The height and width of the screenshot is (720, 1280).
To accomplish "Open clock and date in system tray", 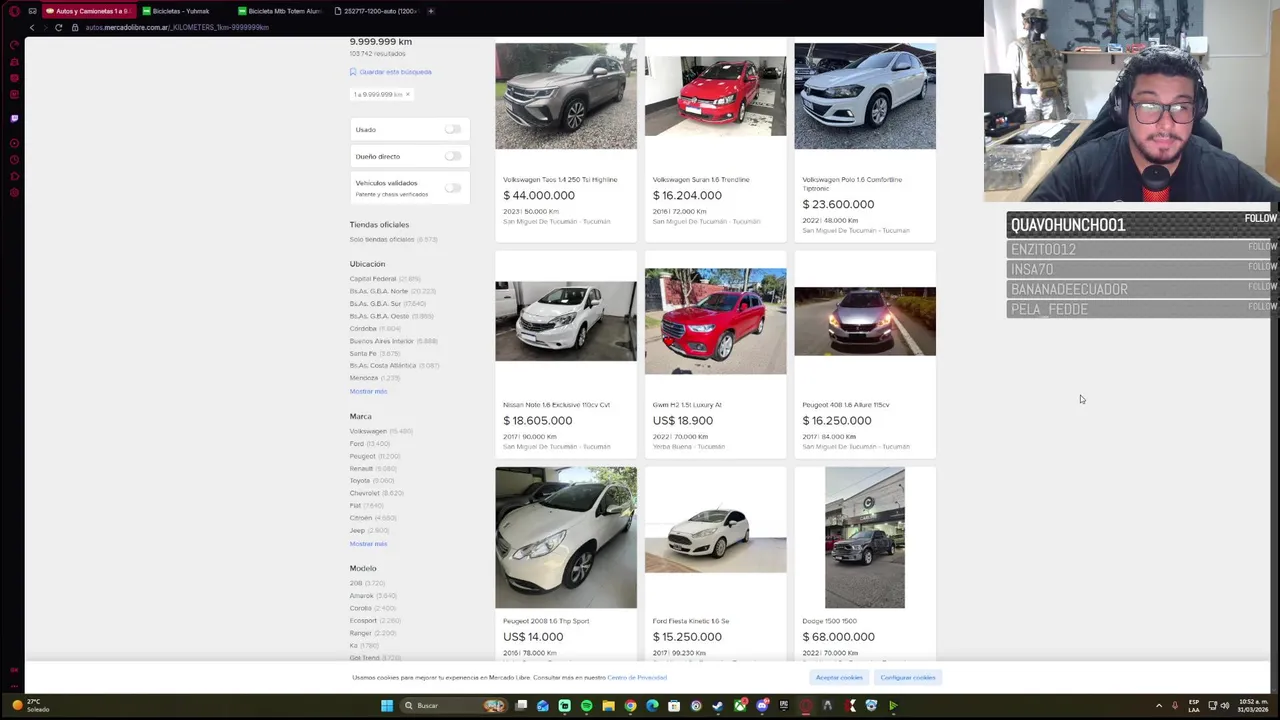I will (x=1253, y=706).
